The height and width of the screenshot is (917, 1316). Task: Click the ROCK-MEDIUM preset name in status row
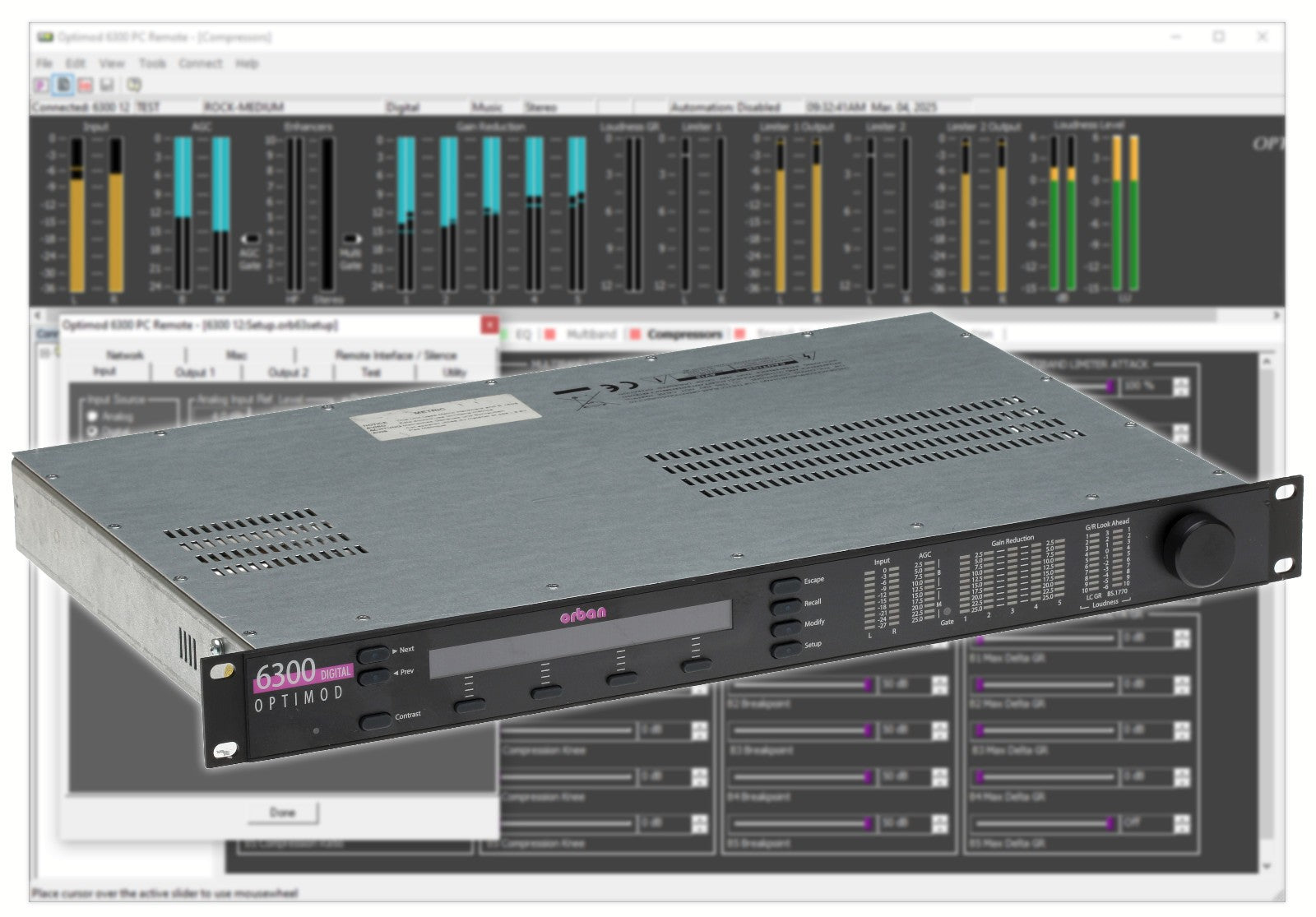pos(243,107)
